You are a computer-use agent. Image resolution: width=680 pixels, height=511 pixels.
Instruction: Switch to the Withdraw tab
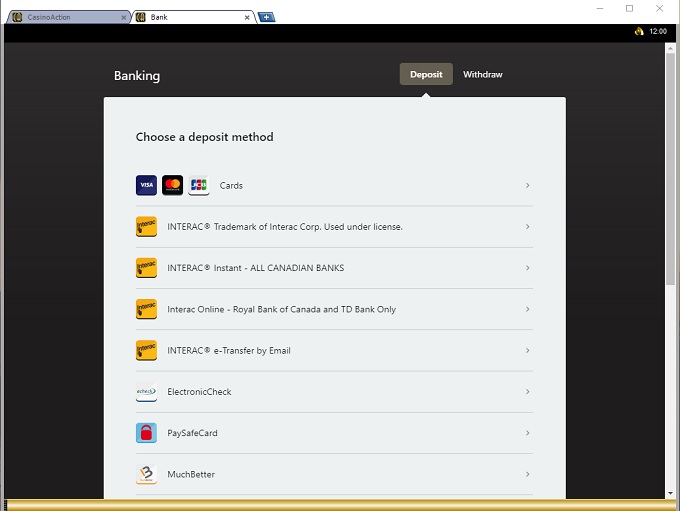482,75
